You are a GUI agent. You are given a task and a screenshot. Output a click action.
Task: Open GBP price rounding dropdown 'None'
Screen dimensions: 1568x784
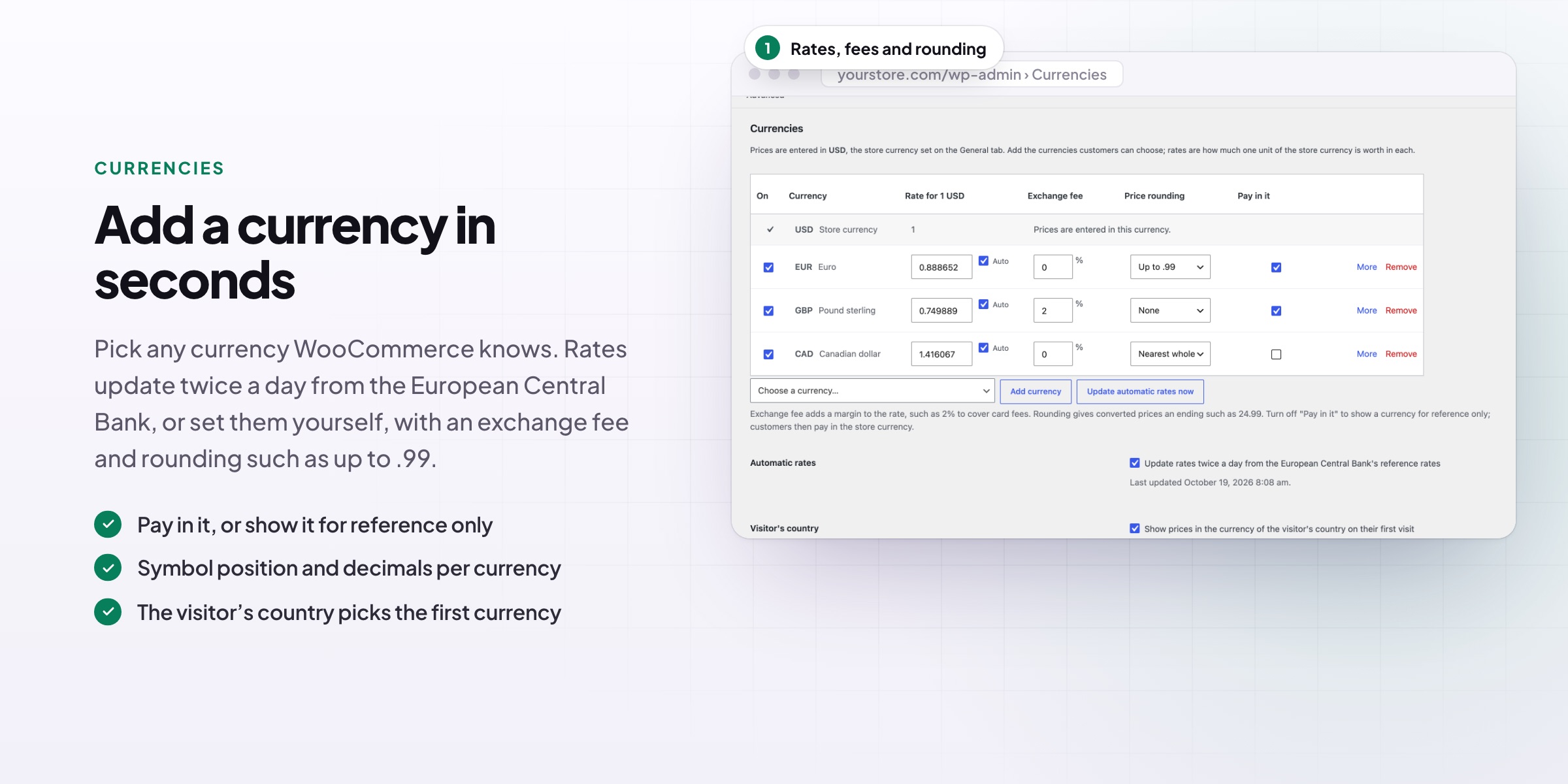coord(1170,310)
